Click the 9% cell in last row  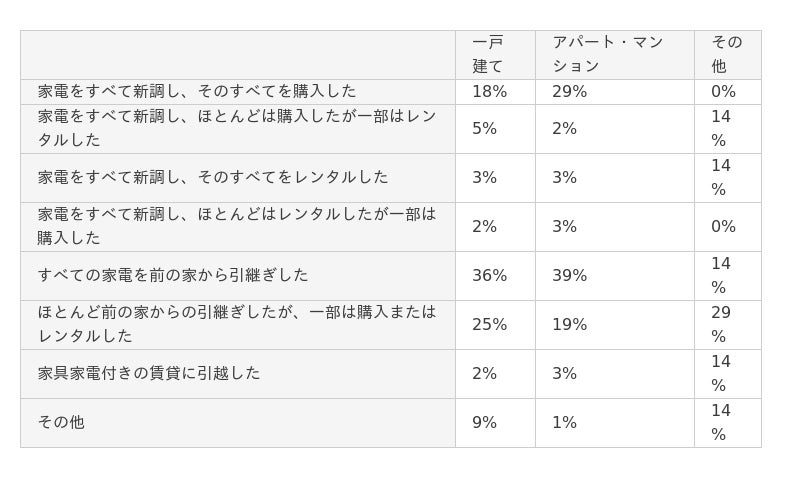point(495,423)
